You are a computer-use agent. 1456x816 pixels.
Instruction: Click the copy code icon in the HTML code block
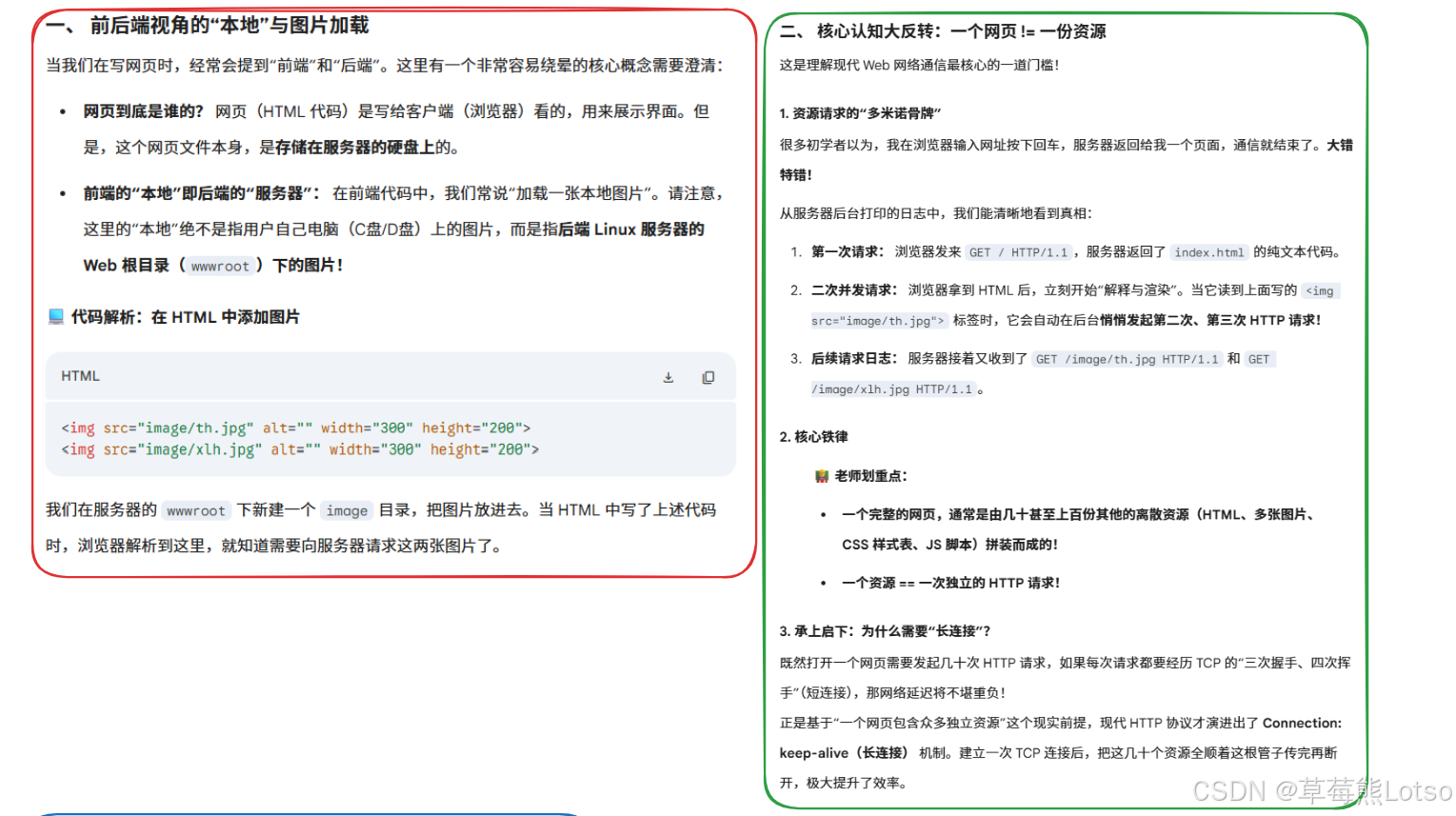(708, 377)
